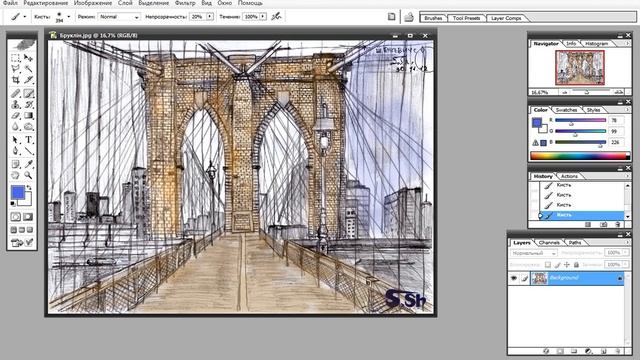Image resolution: width=640 pixels, height=360 pixels.
Task: Select the Lasso tool
Action: click(x=16, y=69)
